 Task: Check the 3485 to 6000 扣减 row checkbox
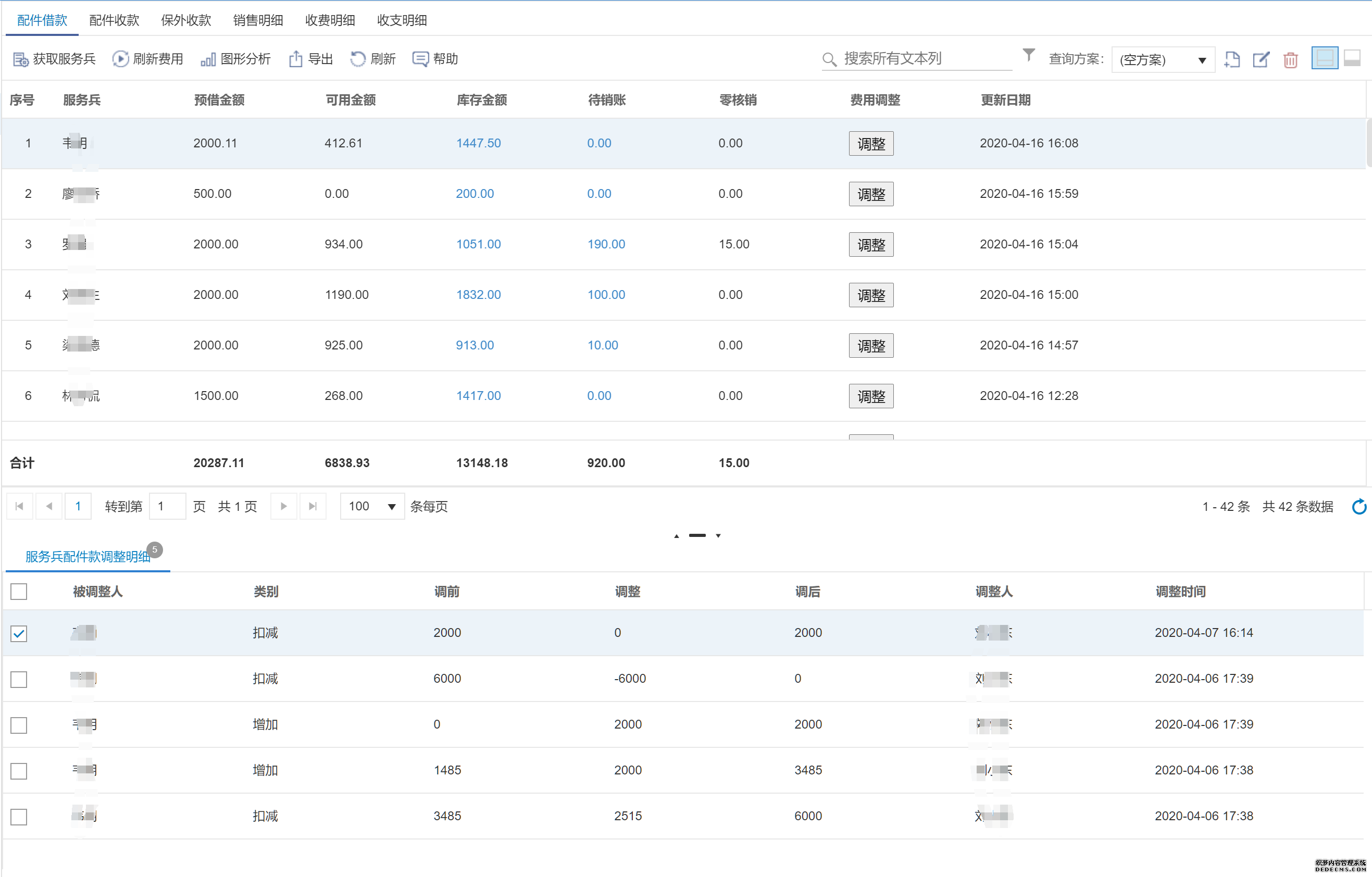click(19, 817)
